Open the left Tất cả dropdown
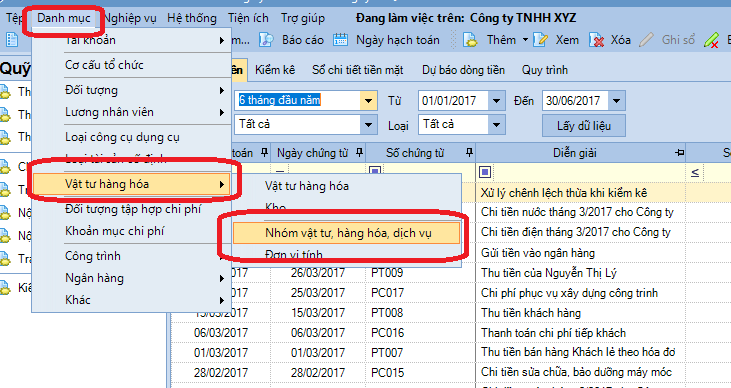The height and width of the screenshot is (388, 731). coord(368,125)
